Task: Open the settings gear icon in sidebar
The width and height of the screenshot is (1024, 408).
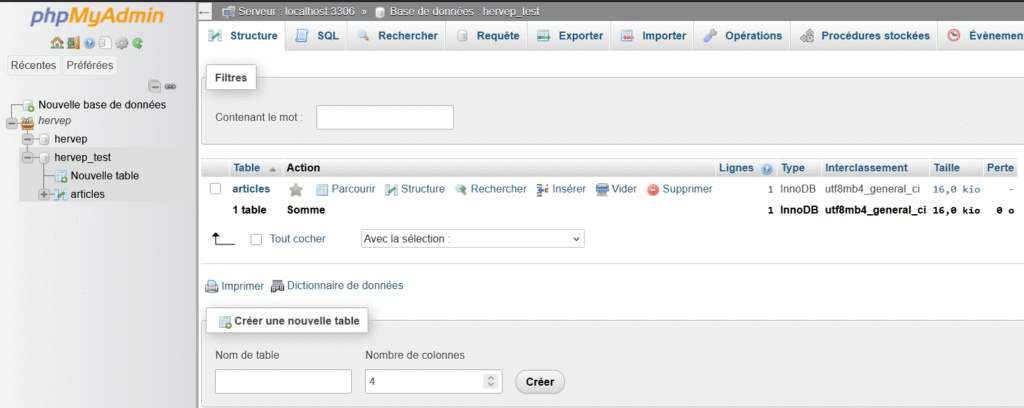Action: click(121, 43)
